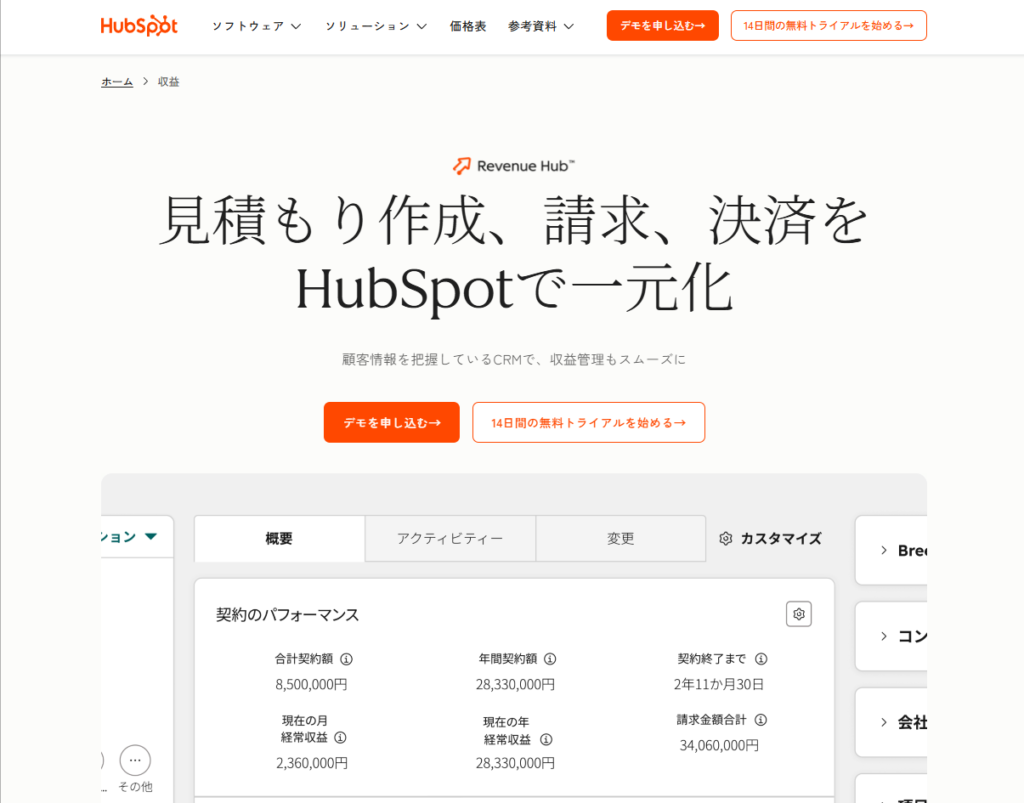Select the 概要 tab
Screen dimensions: 1024x803
(x=280, y=539)
